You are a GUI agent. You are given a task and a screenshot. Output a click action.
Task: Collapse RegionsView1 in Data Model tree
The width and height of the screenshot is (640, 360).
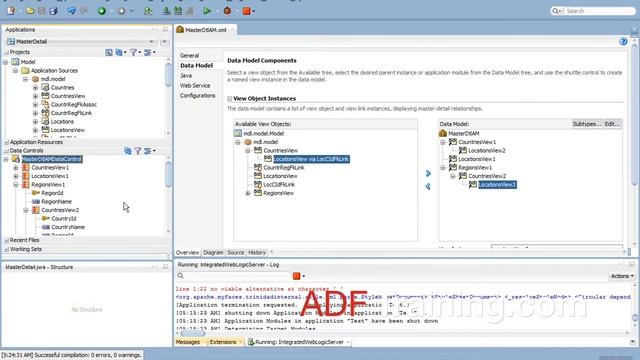pos(443,168)
